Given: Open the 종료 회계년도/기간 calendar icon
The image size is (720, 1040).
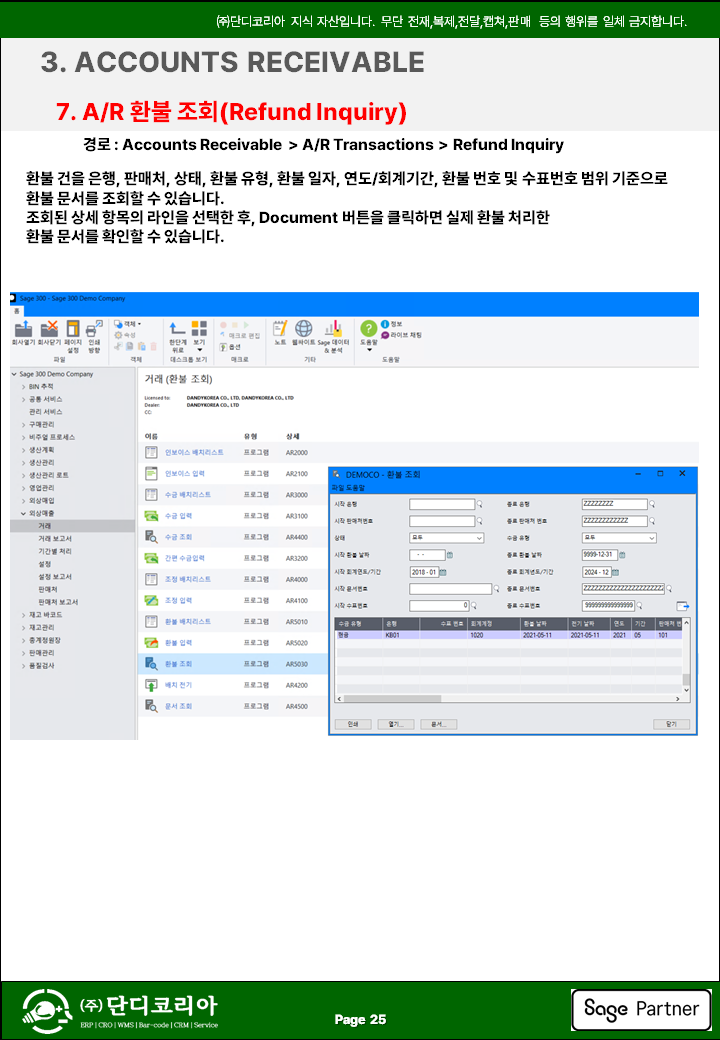Looking at the screenshot, I should pyautogui.click(x=616, y=572).
